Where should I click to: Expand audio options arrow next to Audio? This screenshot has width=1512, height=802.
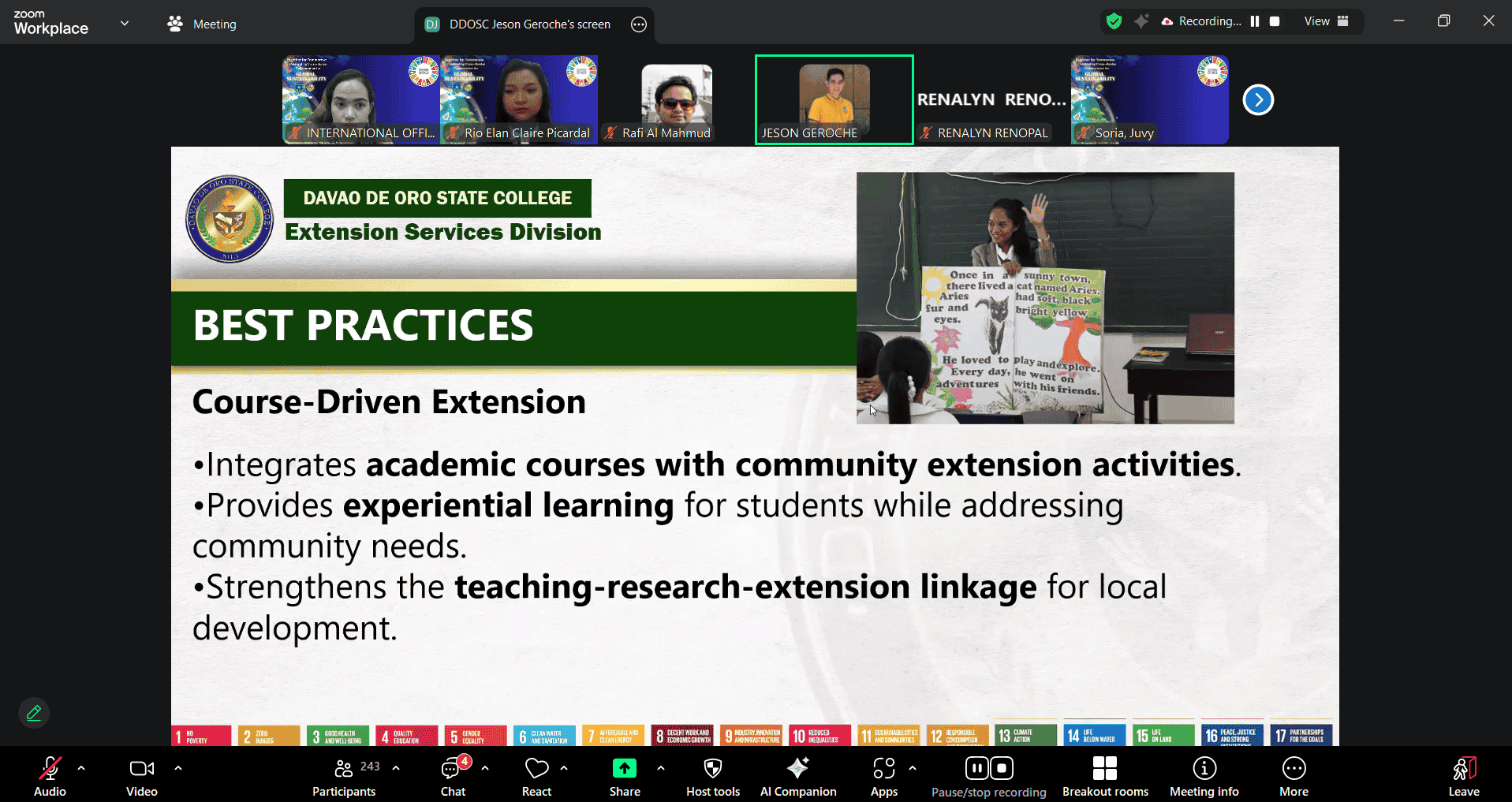[x=81, y=768]
